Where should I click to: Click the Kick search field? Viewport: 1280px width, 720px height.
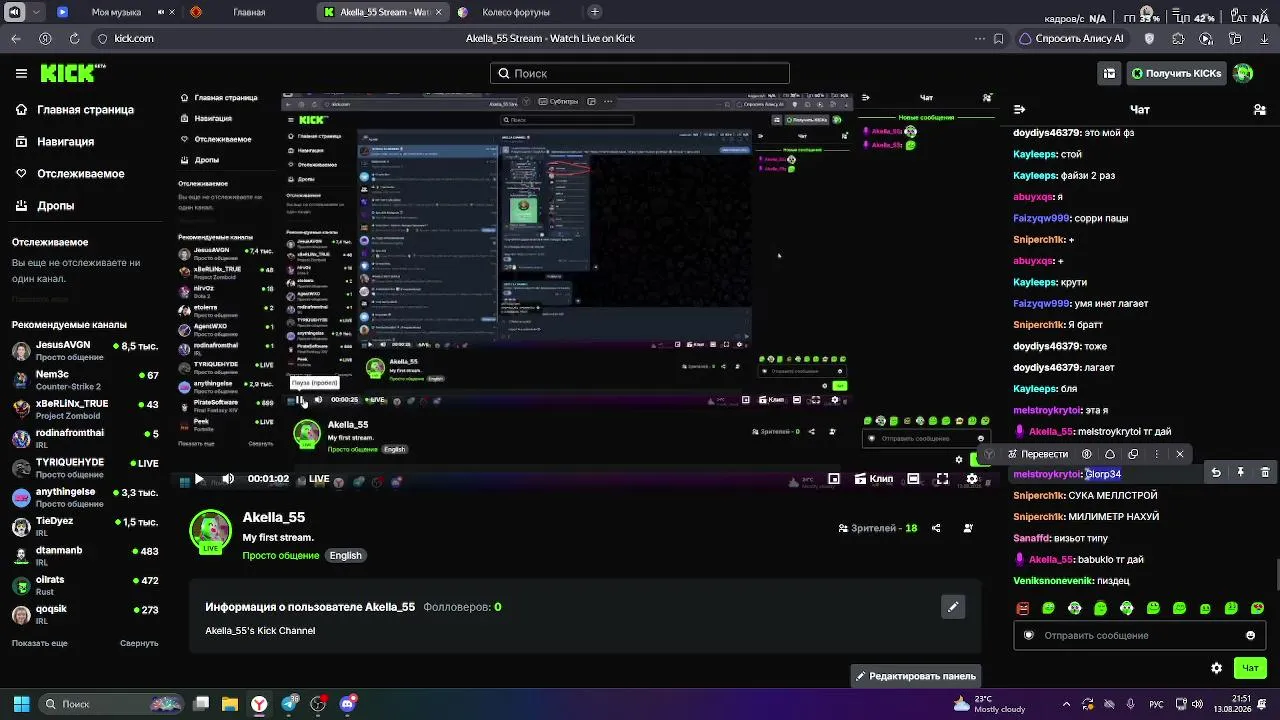click(640, 73)
